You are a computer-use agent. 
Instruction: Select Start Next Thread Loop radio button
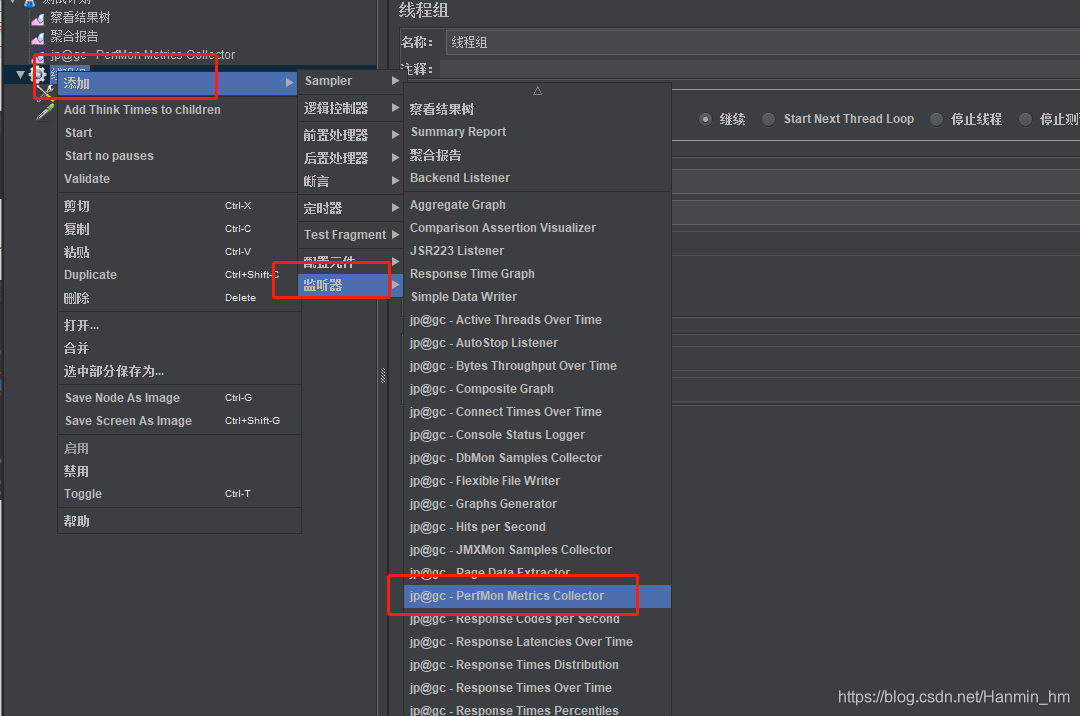768,119
